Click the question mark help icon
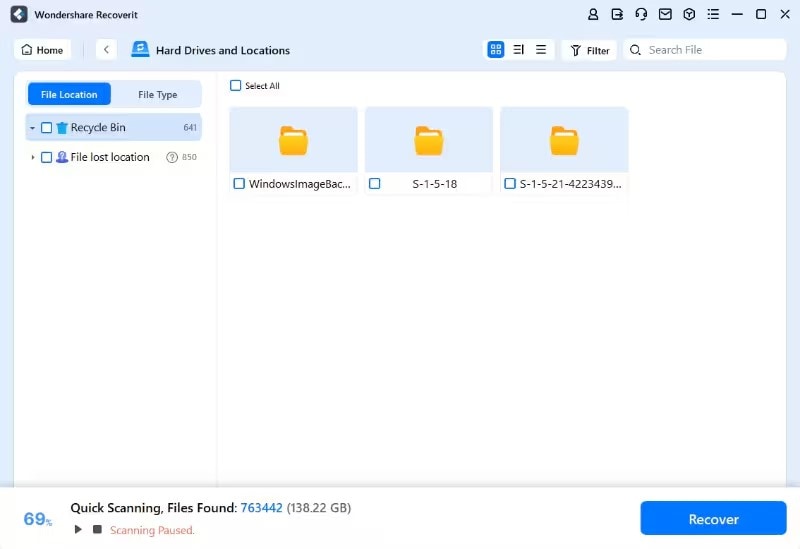This screenshot has height=549, width=800. tap(172, 157)
